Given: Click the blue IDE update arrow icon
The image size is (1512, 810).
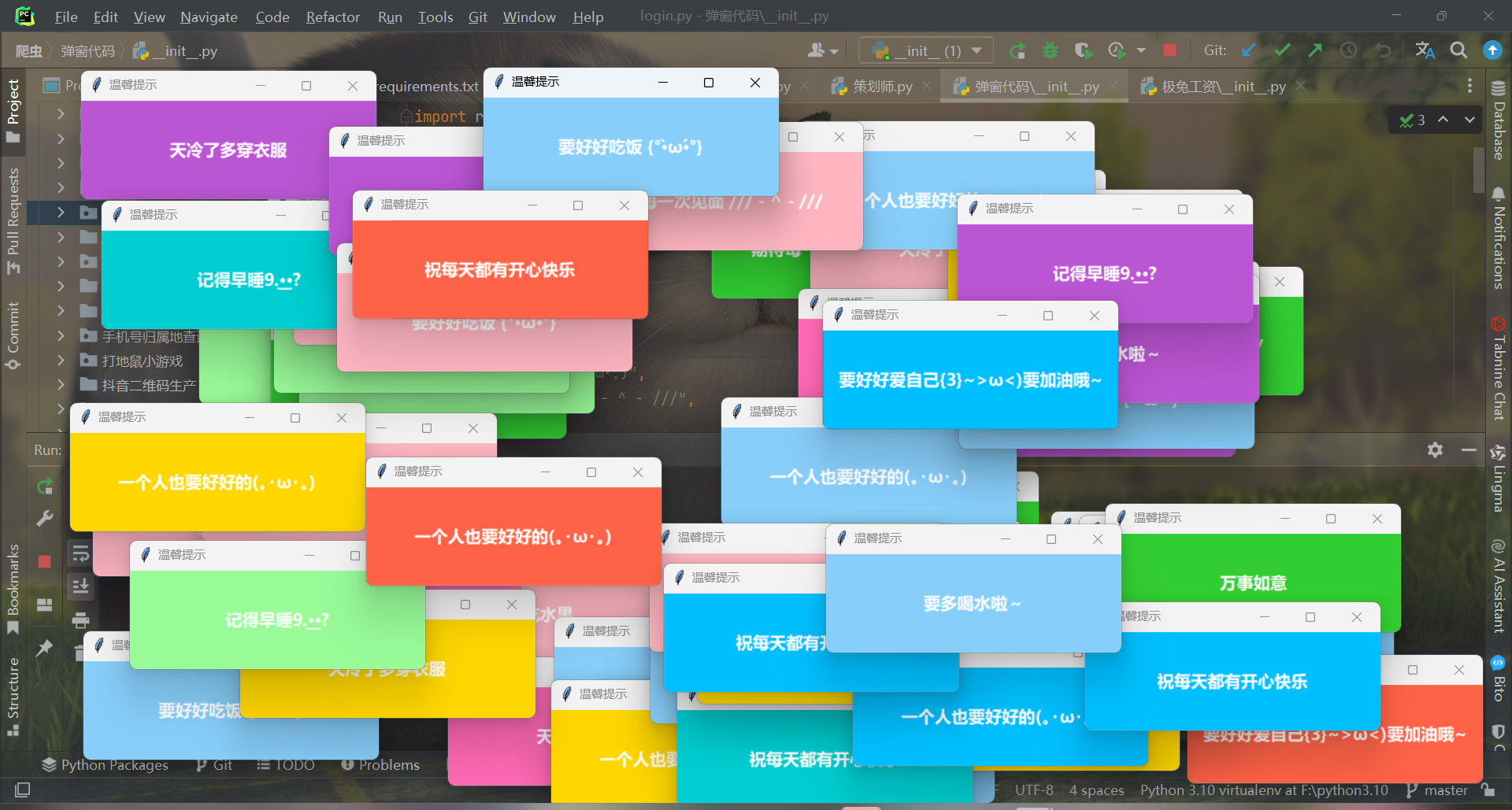Looking at the screenshot, I should 1492,50.
